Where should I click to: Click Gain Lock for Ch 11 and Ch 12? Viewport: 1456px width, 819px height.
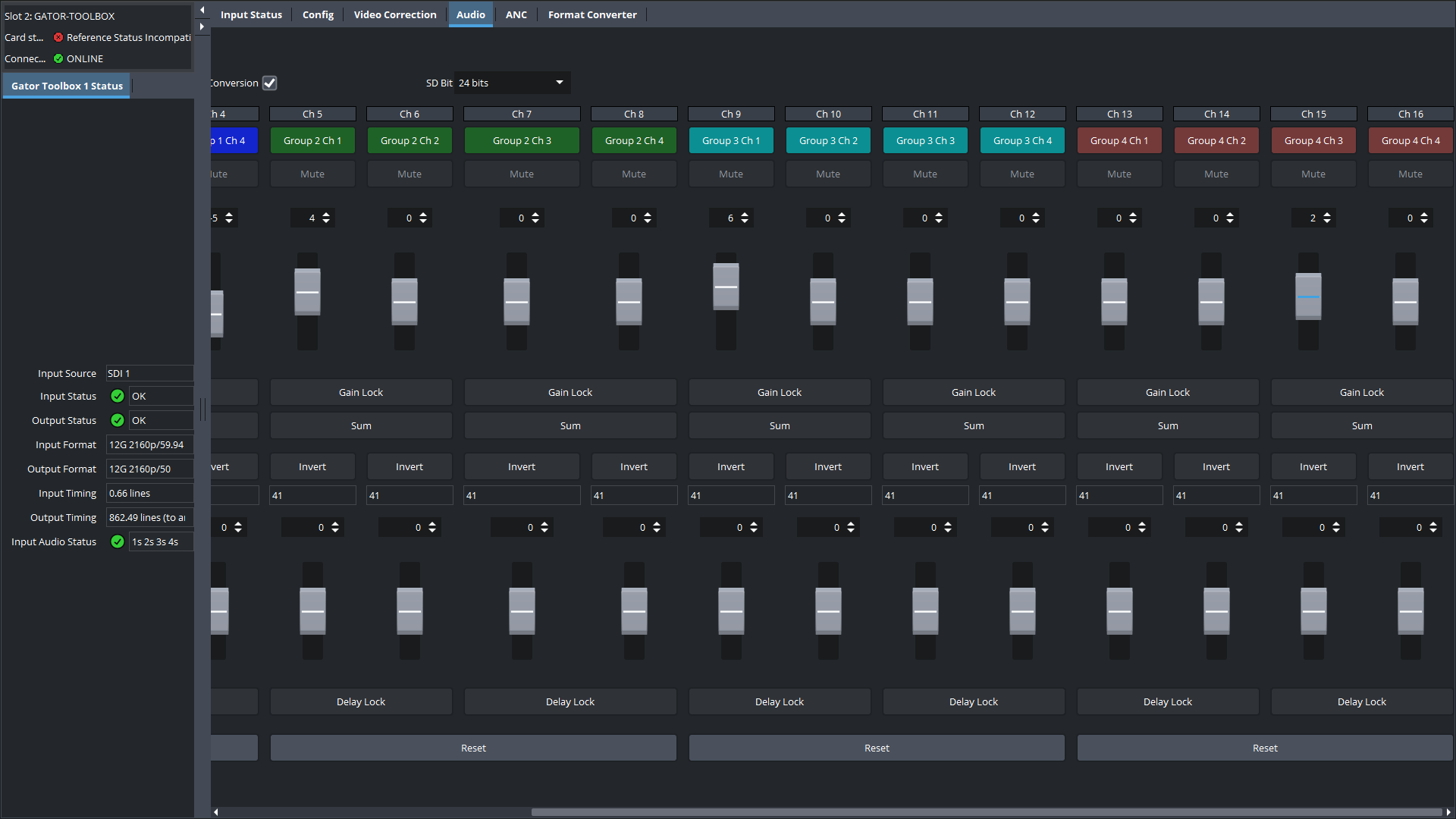(x=974, y=392)
